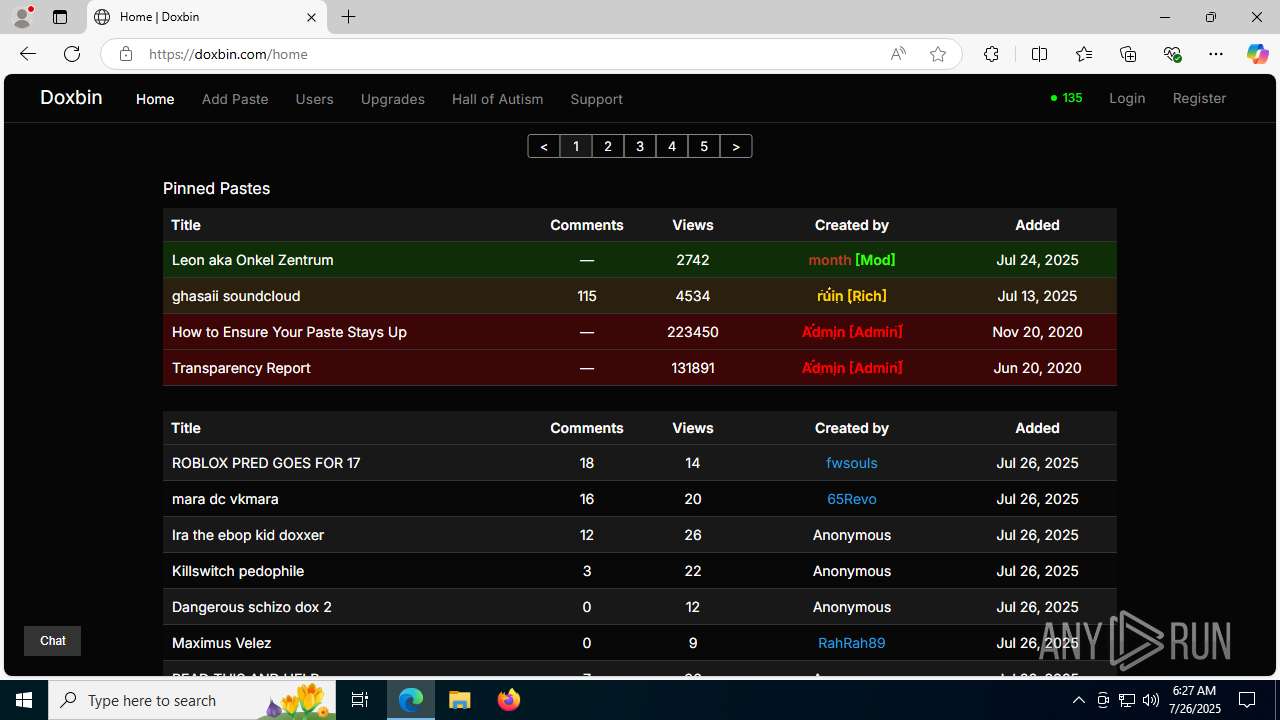Click the view count 131891
The height and width of the screenshot is (720, 1280).
[692, 368]
